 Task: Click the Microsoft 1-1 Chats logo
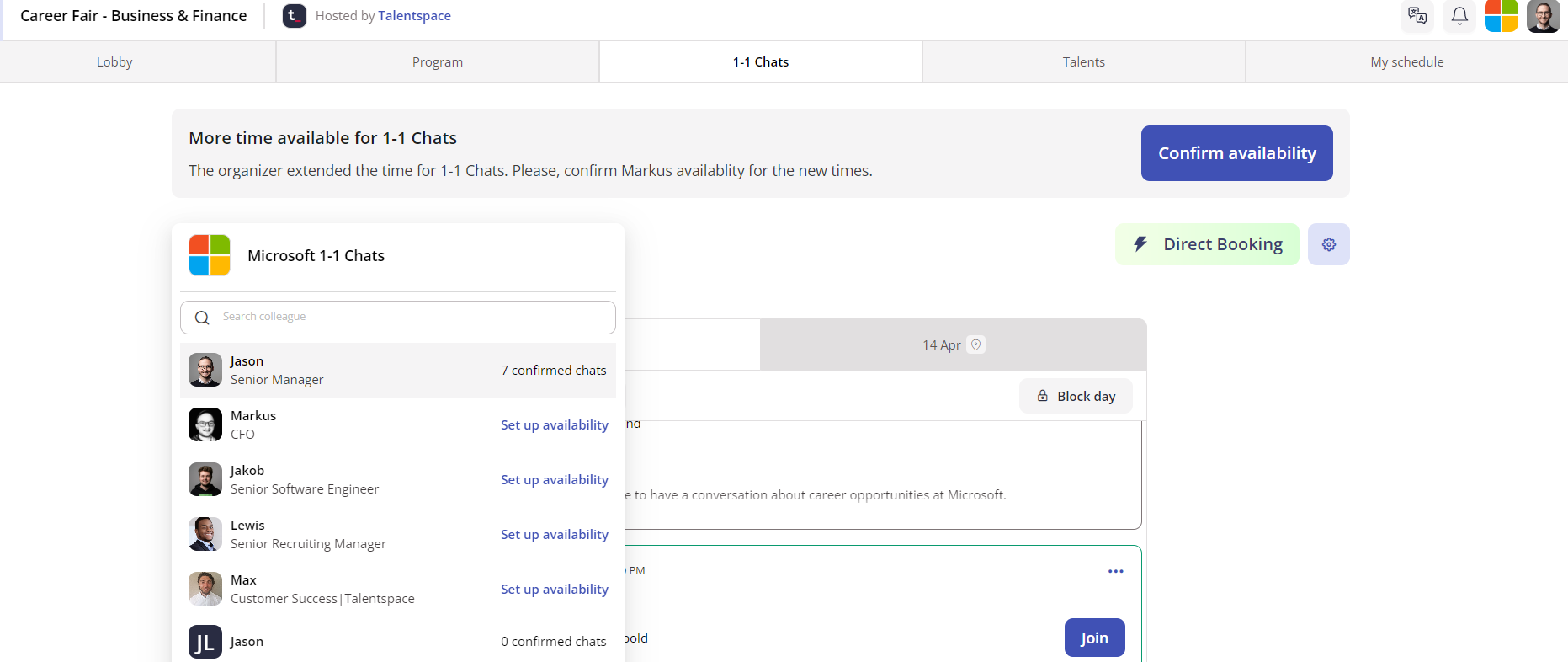click(x=210, y=255)
